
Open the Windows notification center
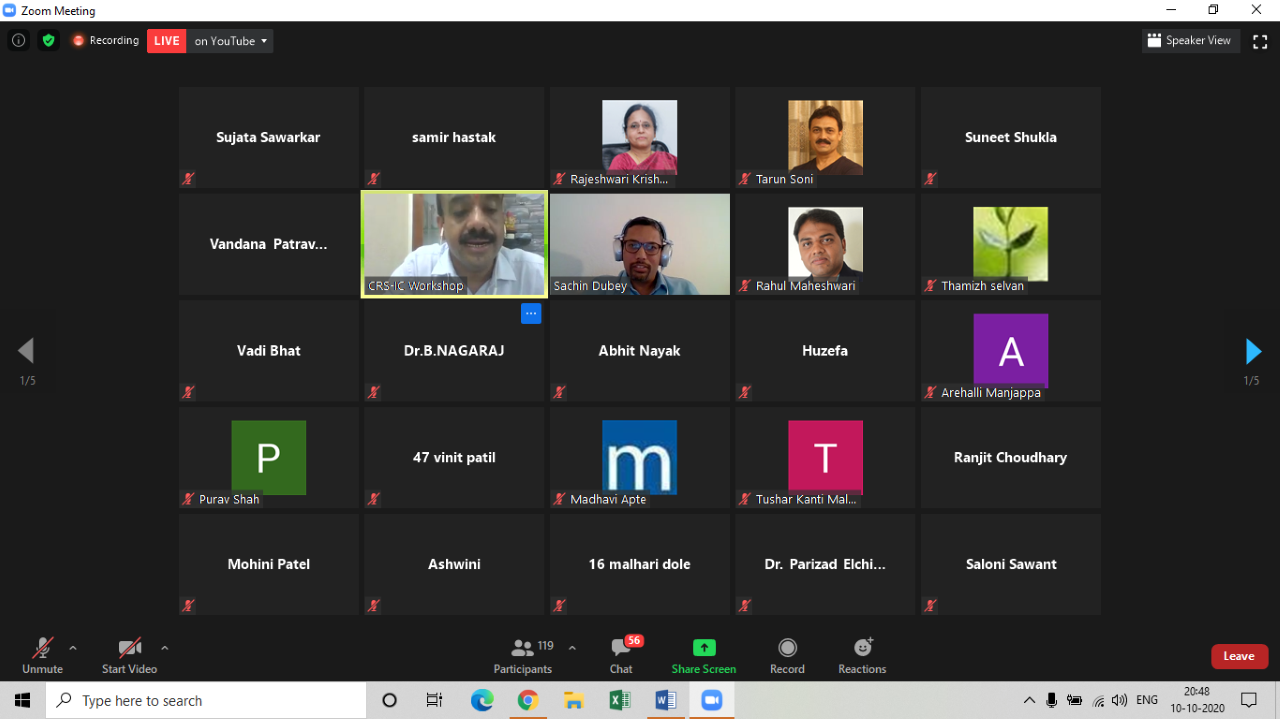[x=1249, y=700]
